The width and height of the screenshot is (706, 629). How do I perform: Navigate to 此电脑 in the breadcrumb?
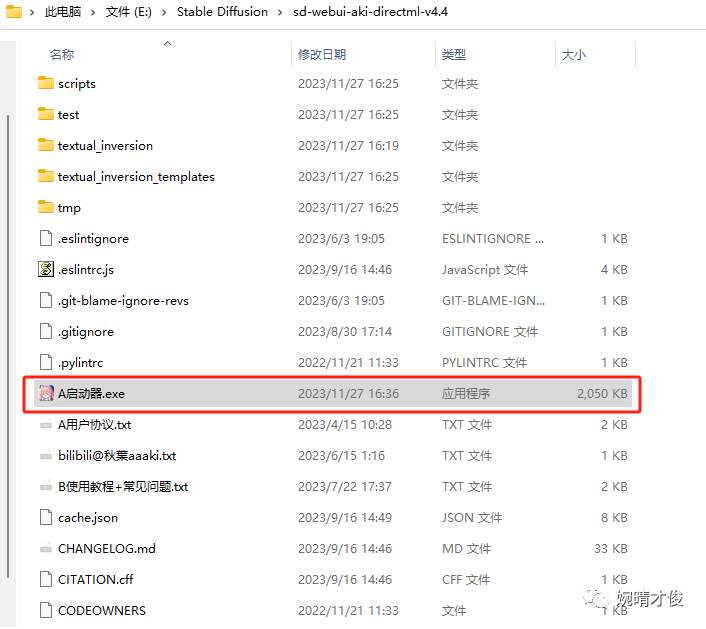63,12
